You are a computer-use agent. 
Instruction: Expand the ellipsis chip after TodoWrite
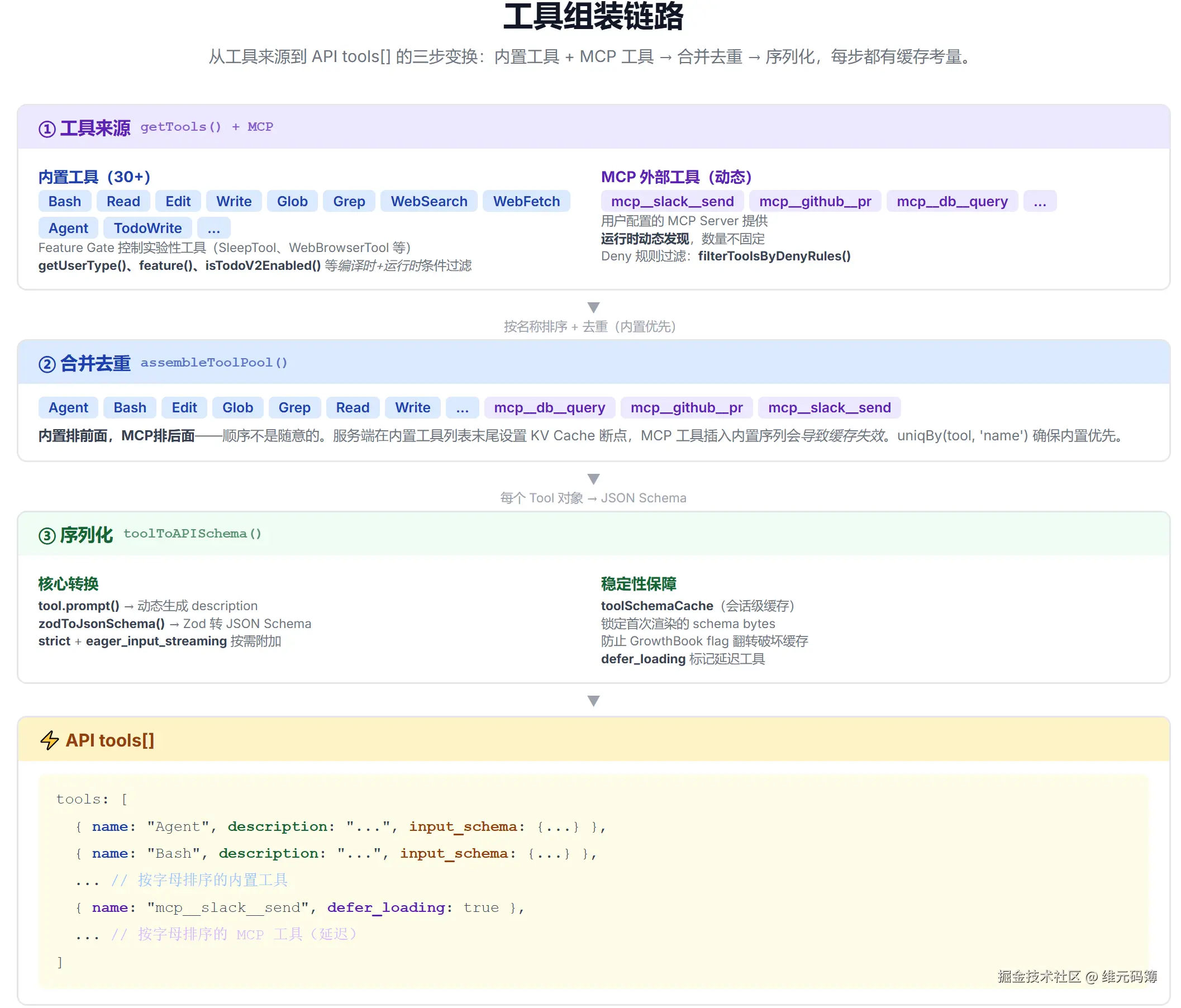coord(213,227)
